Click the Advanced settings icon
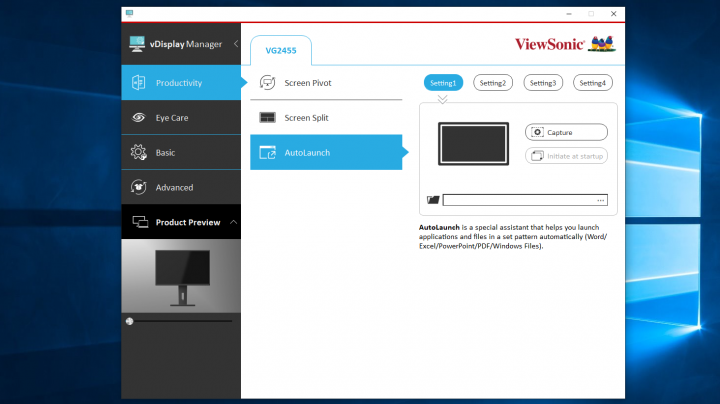This screenshot has width=720, height=404. click(x=138, y=187)
